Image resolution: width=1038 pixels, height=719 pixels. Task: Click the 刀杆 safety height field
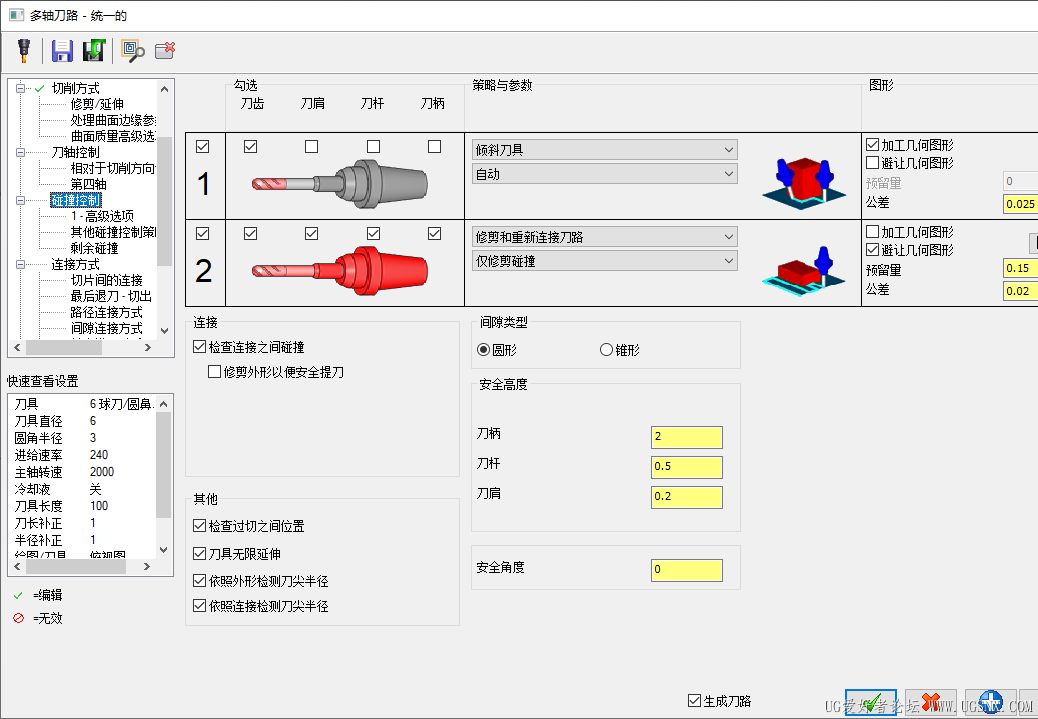(x=686, y=467)
